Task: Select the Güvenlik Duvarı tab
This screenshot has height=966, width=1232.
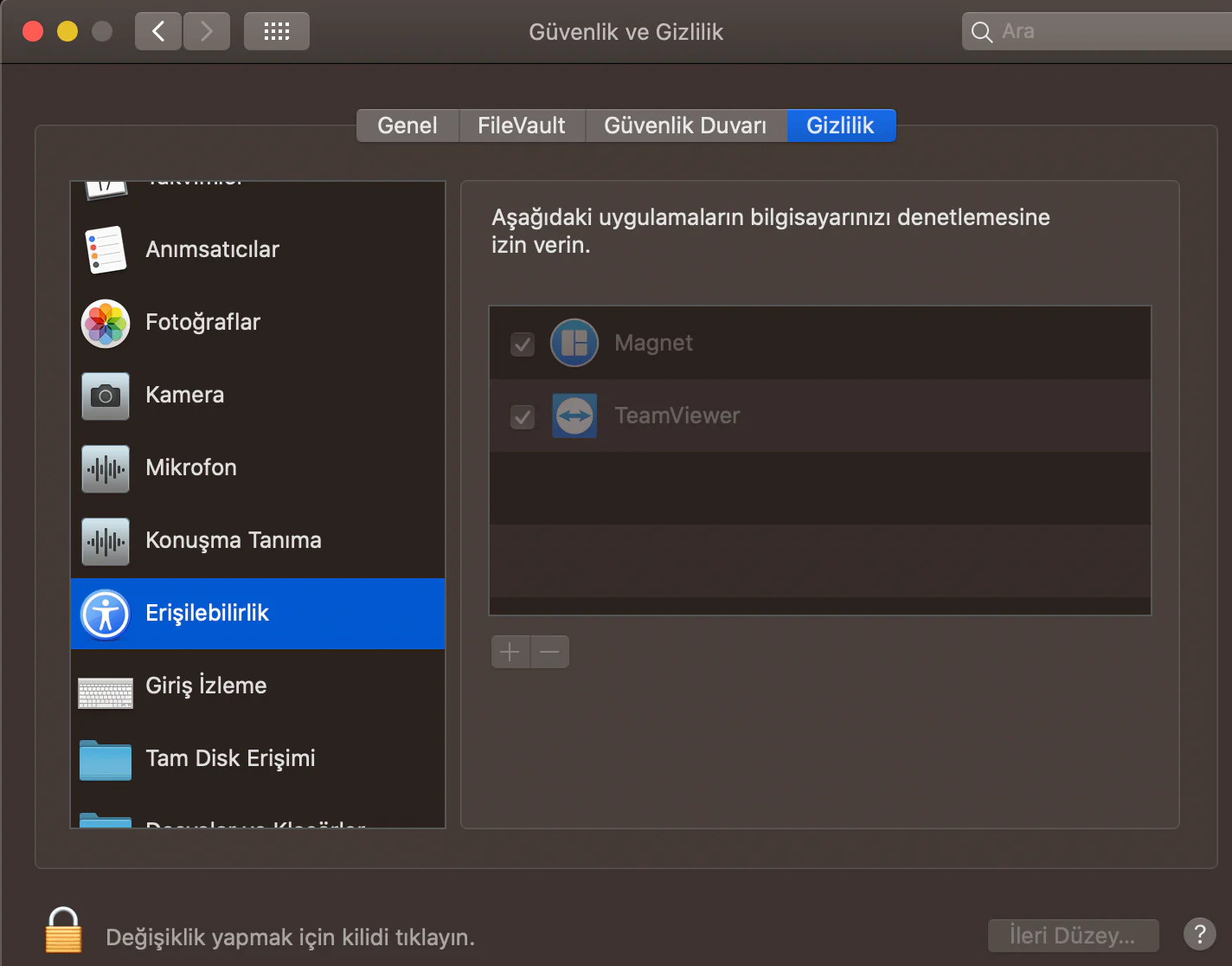Action: pyautogui.click(x=685, y=126)
